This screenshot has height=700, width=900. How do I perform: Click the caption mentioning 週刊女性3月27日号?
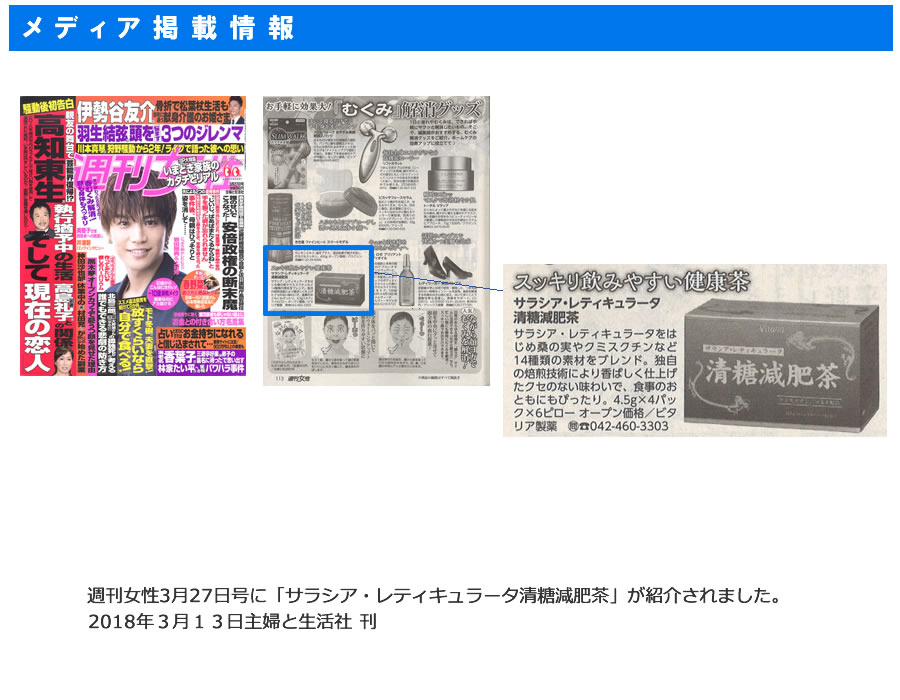click(x=434, y=596)
